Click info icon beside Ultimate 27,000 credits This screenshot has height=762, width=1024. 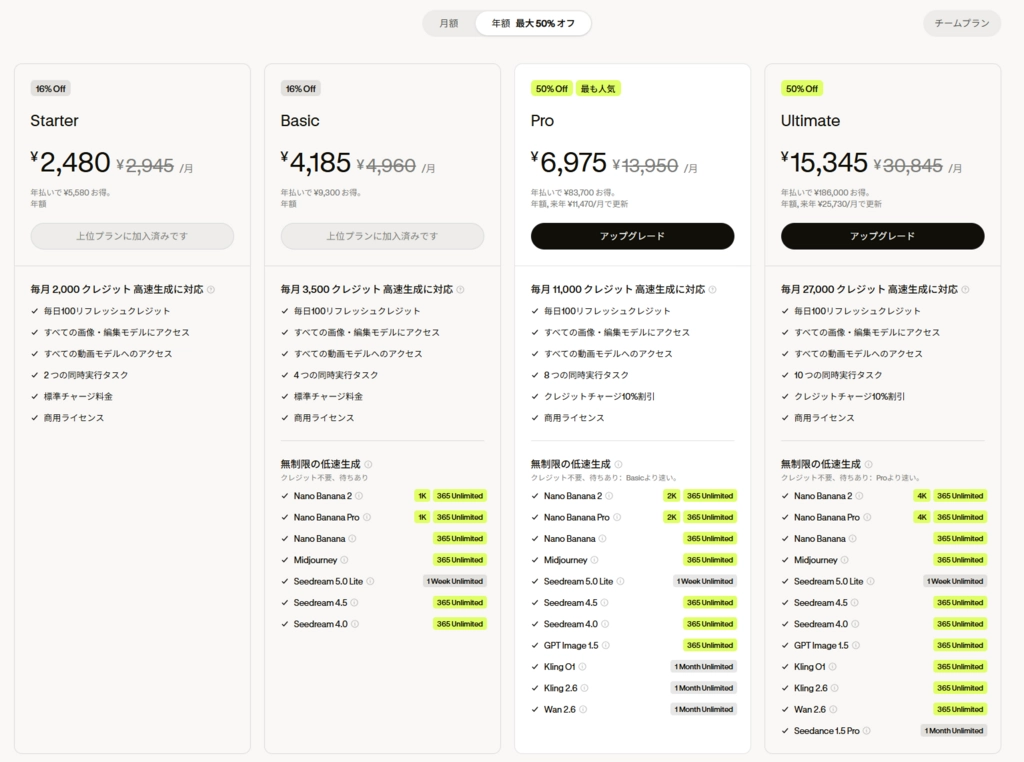(965, 290)
